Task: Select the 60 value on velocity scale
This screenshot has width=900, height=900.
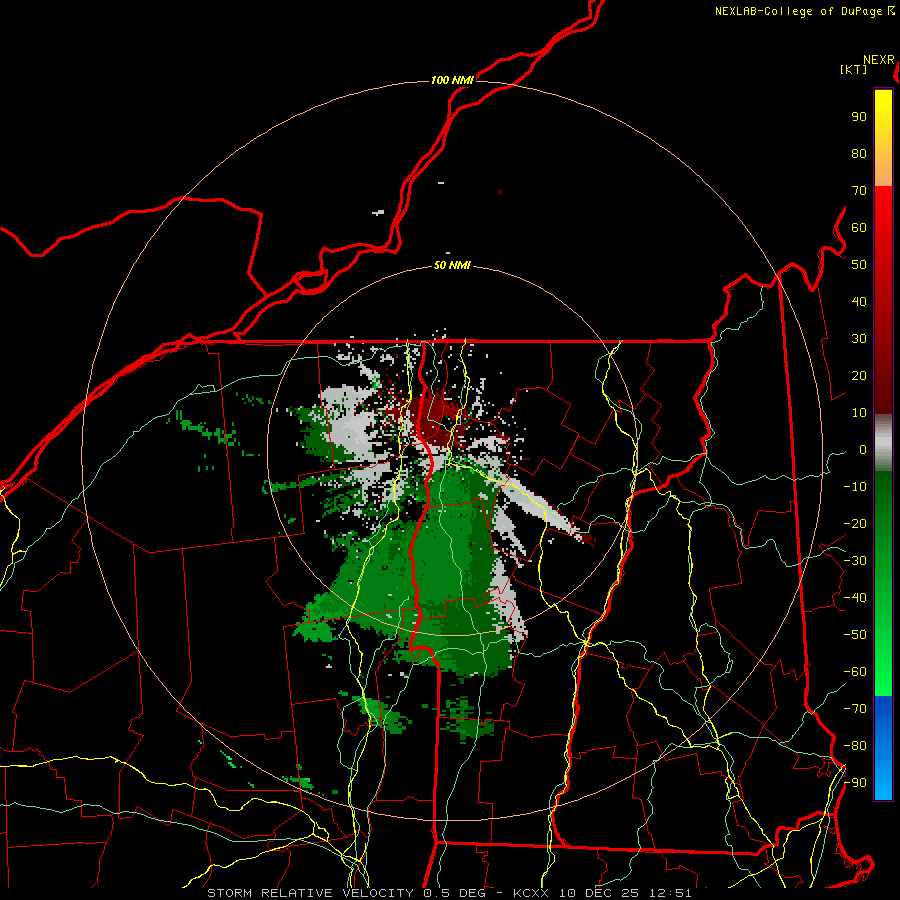Action: point(859,228)
